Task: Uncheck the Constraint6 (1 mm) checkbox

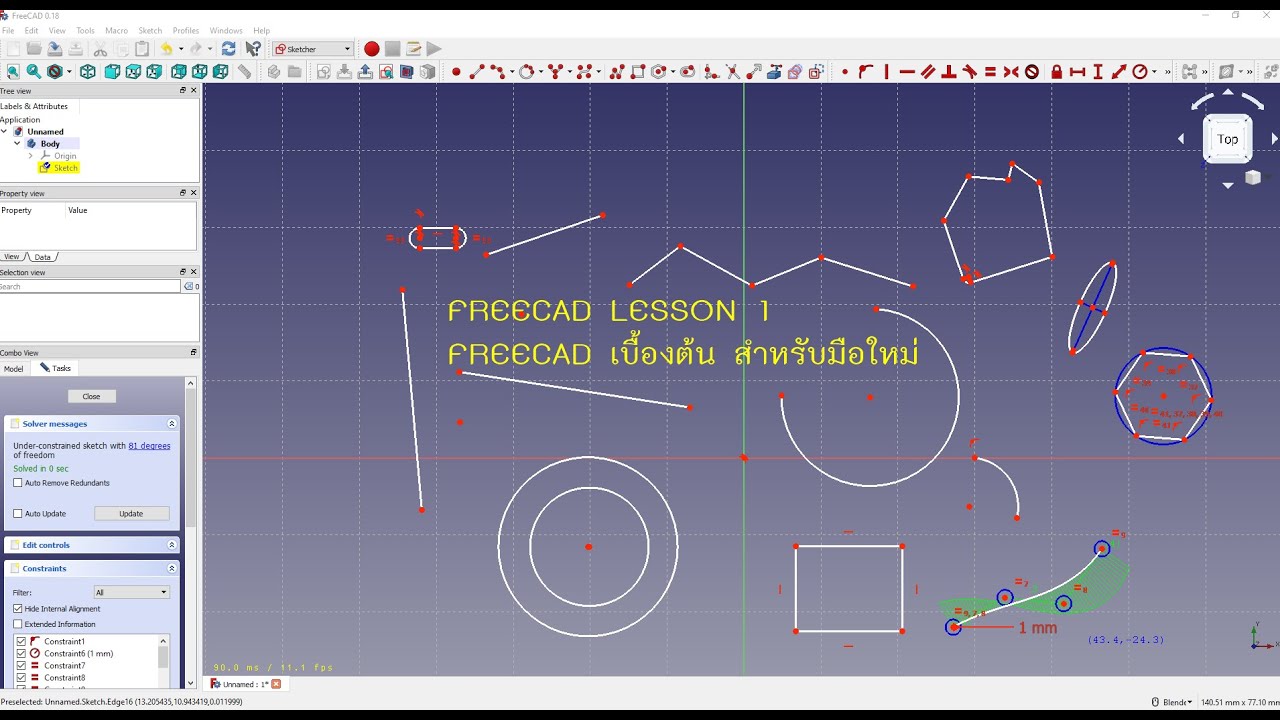Action: 21,653
